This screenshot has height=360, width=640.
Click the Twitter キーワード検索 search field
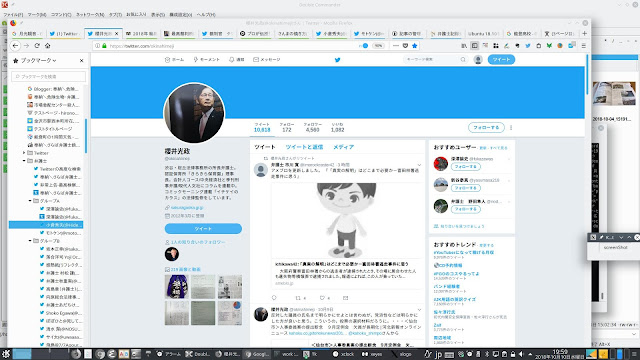pyautogui.click(x=435, y=60)
